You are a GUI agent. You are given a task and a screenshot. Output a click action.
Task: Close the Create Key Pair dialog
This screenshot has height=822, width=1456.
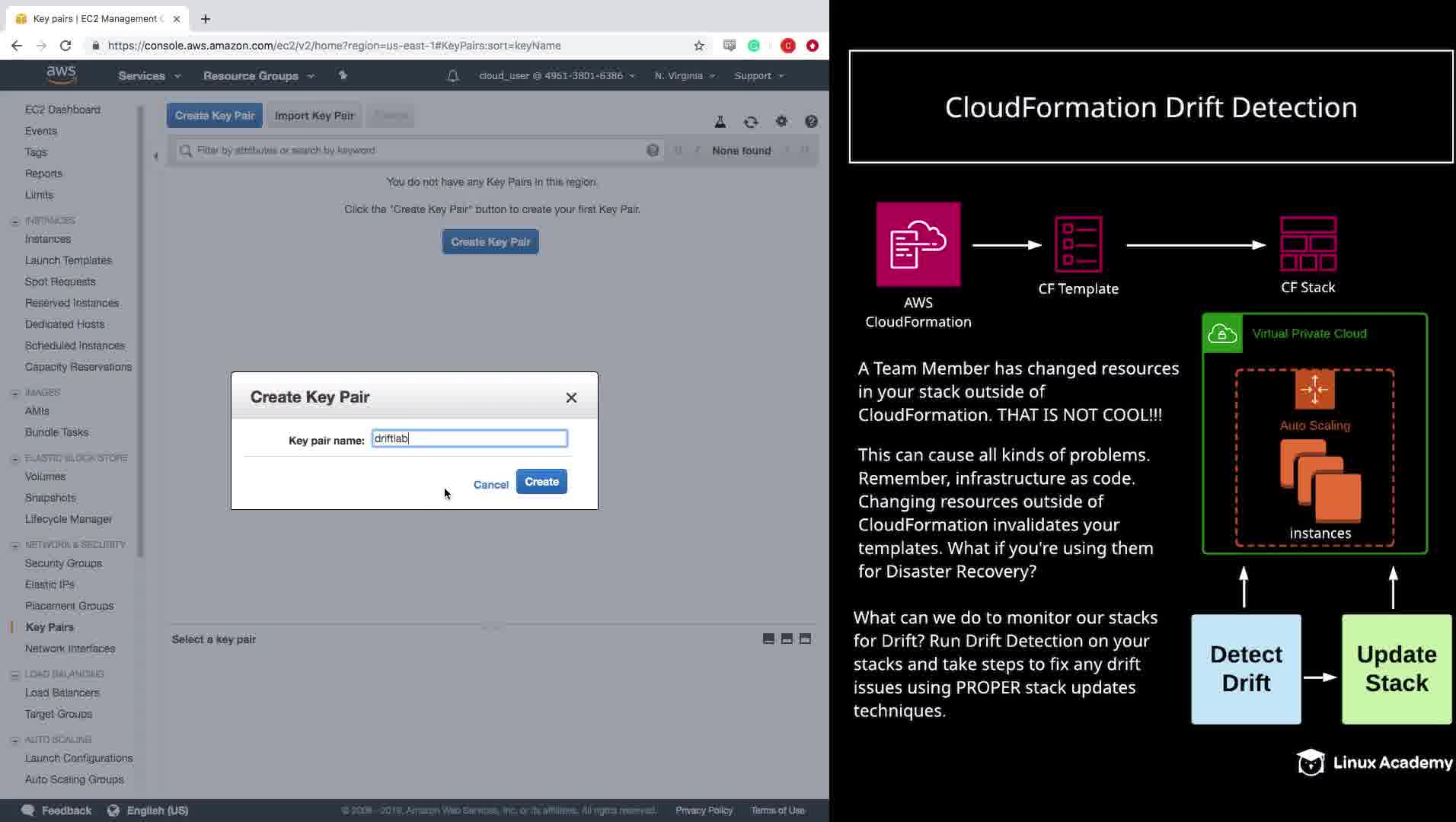571,397
